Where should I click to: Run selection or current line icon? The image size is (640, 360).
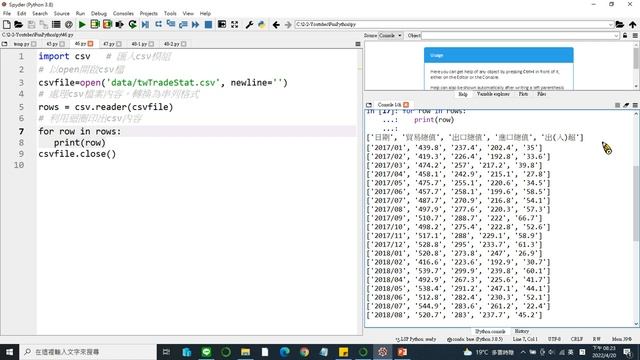click(x=120, y=24)
